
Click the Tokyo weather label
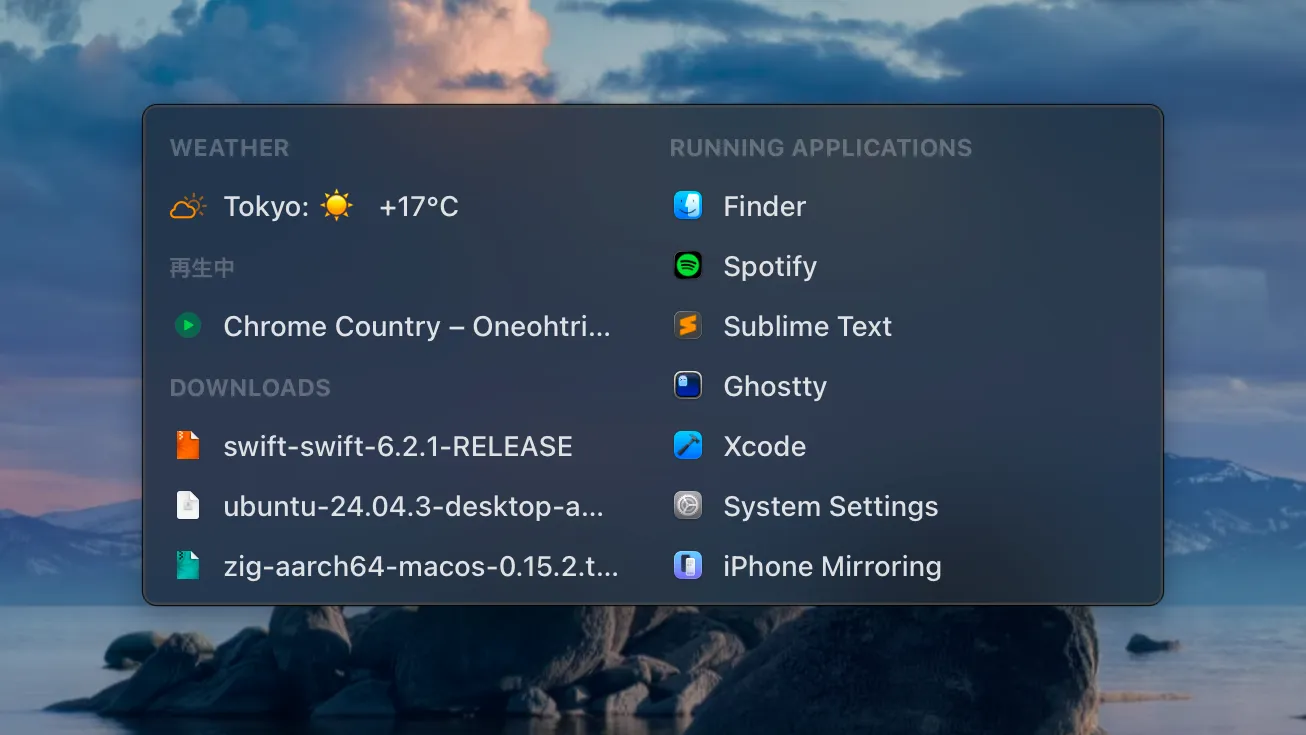click(x=266, y=207)
